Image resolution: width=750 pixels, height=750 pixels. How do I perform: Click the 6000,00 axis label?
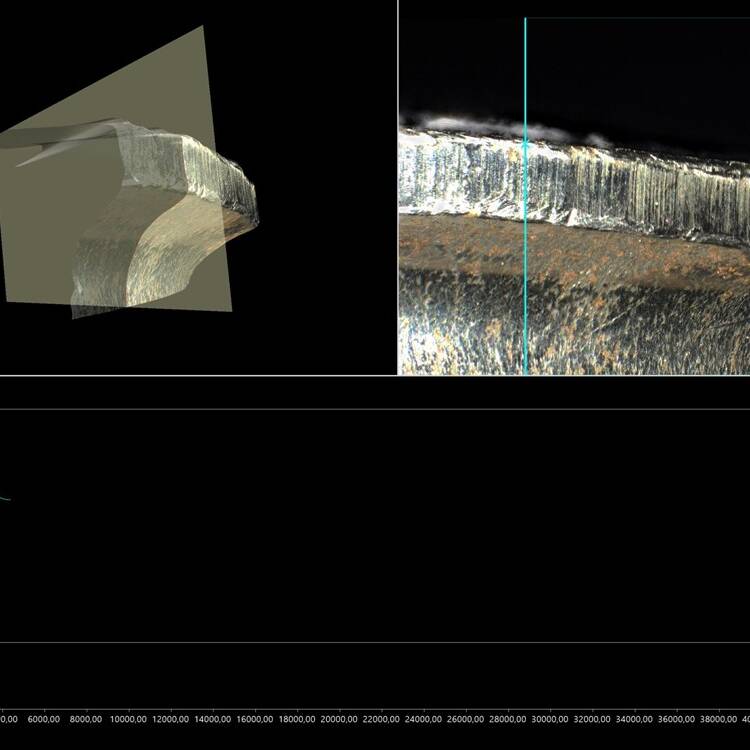[x=44, y=719]
